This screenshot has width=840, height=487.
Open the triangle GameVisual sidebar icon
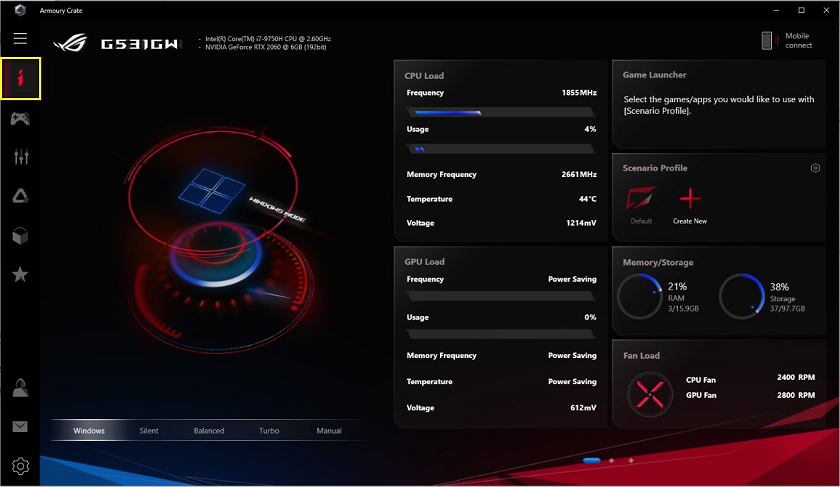20,196
